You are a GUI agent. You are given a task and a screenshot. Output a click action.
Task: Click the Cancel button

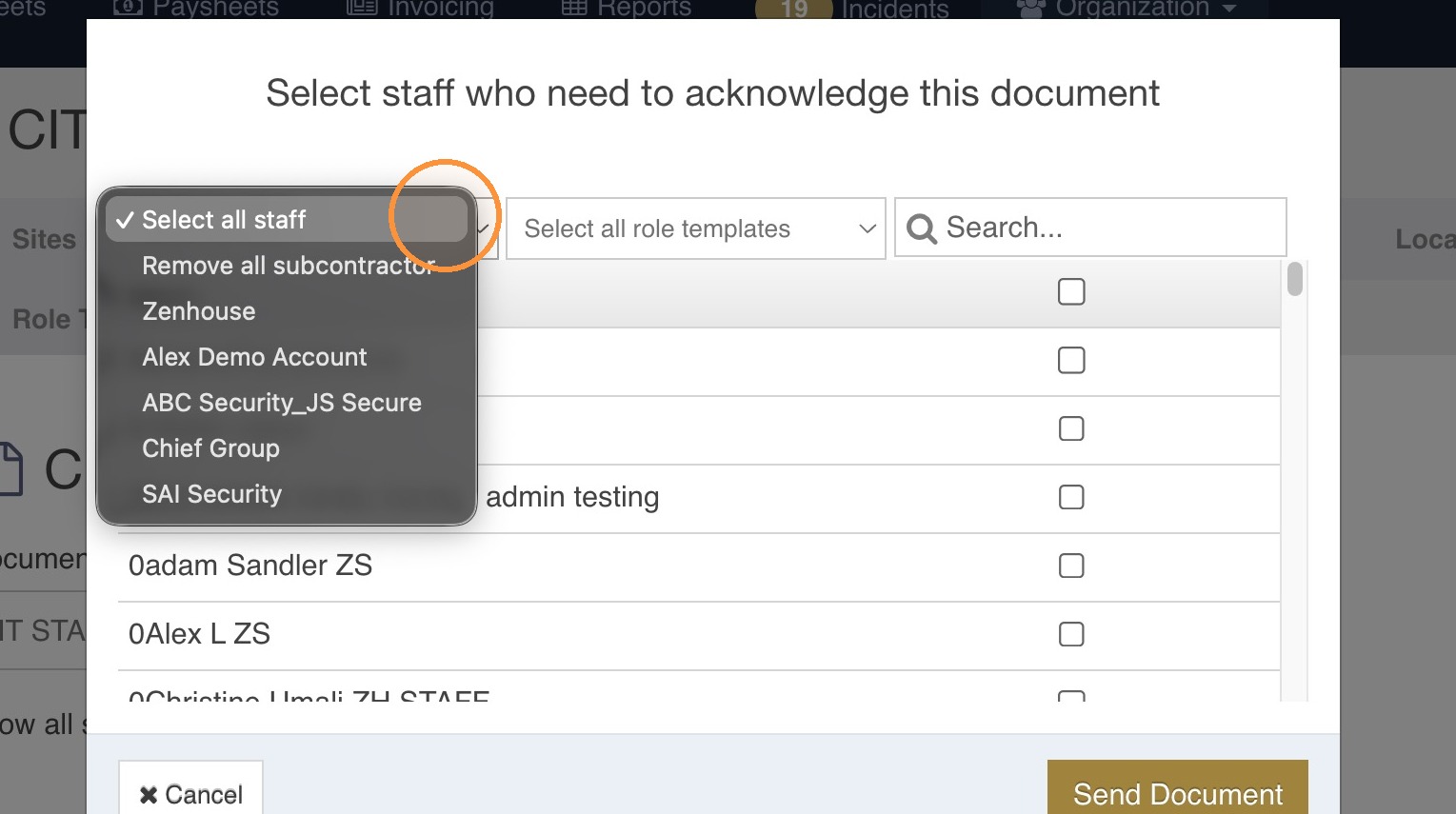(190, 788)
